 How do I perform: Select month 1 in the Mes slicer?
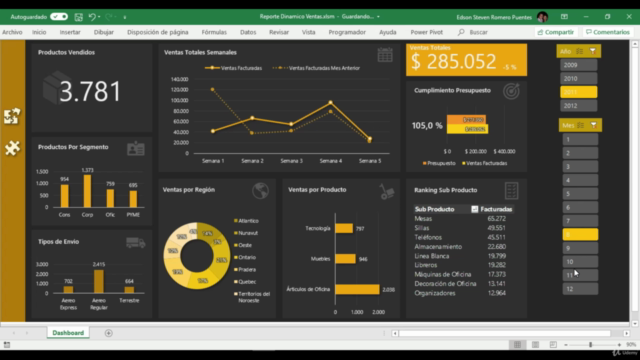point(580,139)
